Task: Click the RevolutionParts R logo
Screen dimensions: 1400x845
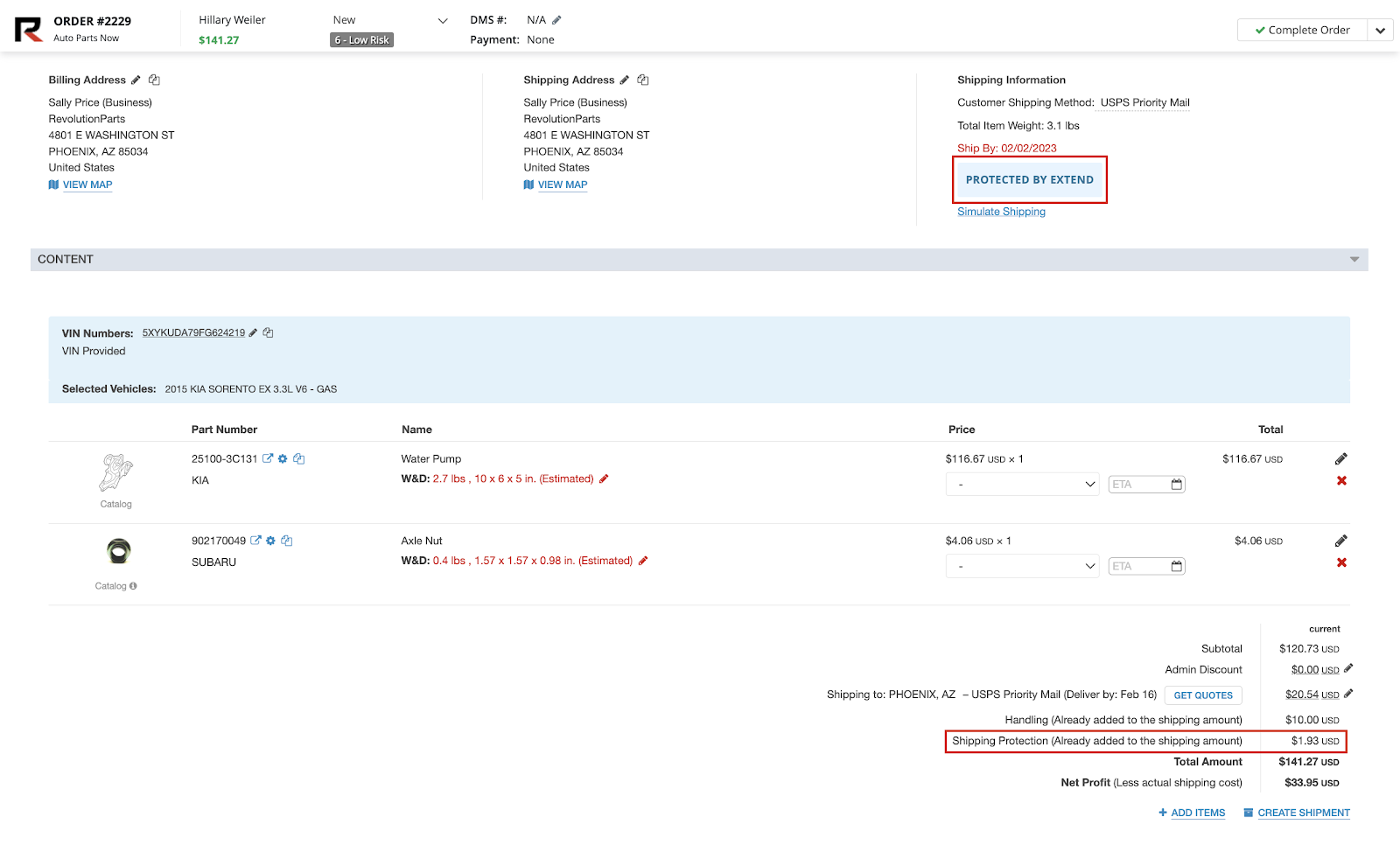Action: (28, 30)
